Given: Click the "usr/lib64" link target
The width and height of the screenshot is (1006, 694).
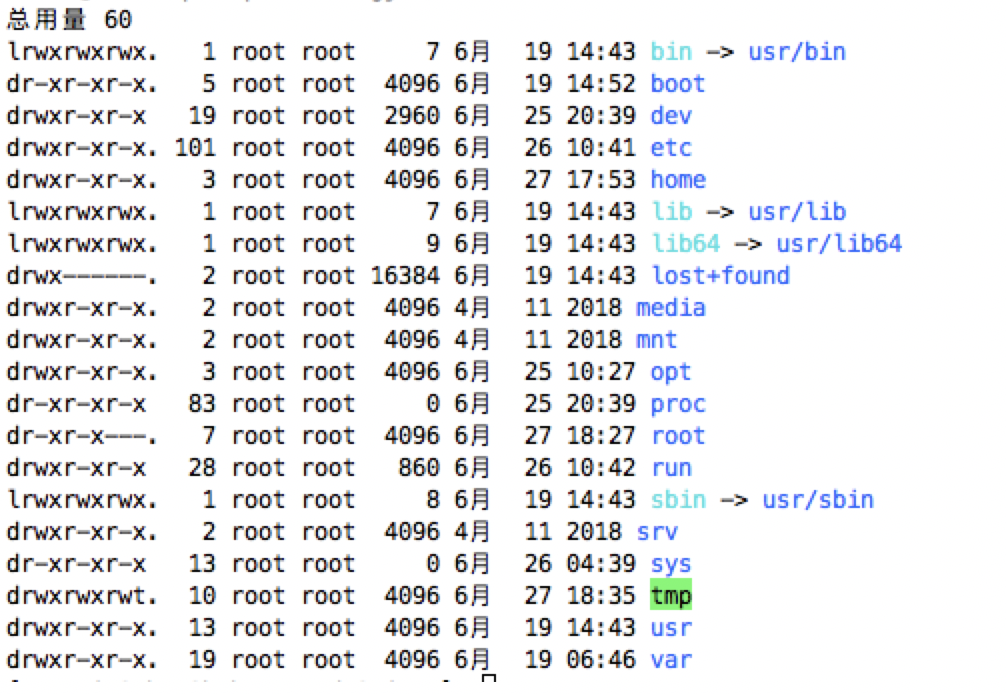Looking at the screenshot, I should pos(839,244).
